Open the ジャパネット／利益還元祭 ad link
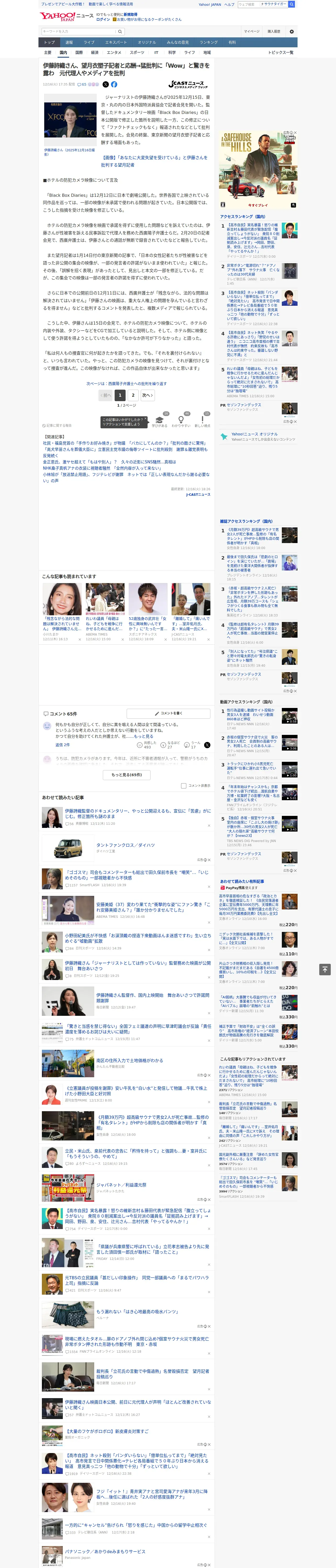Screen dimensions: 336x1568 [x=121, y=1185]
